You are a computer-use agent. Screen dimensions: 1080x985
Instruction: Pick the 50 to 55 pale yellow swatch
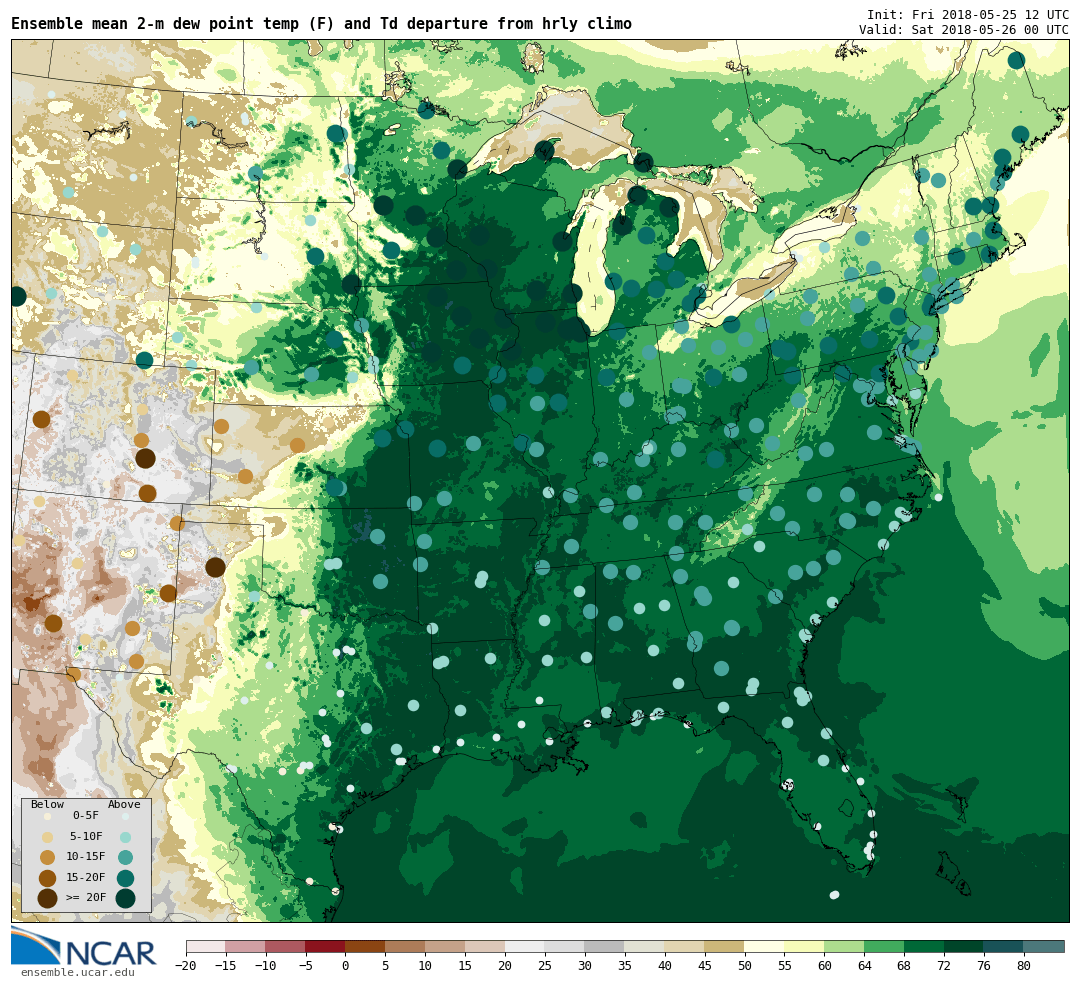(765, 946)
